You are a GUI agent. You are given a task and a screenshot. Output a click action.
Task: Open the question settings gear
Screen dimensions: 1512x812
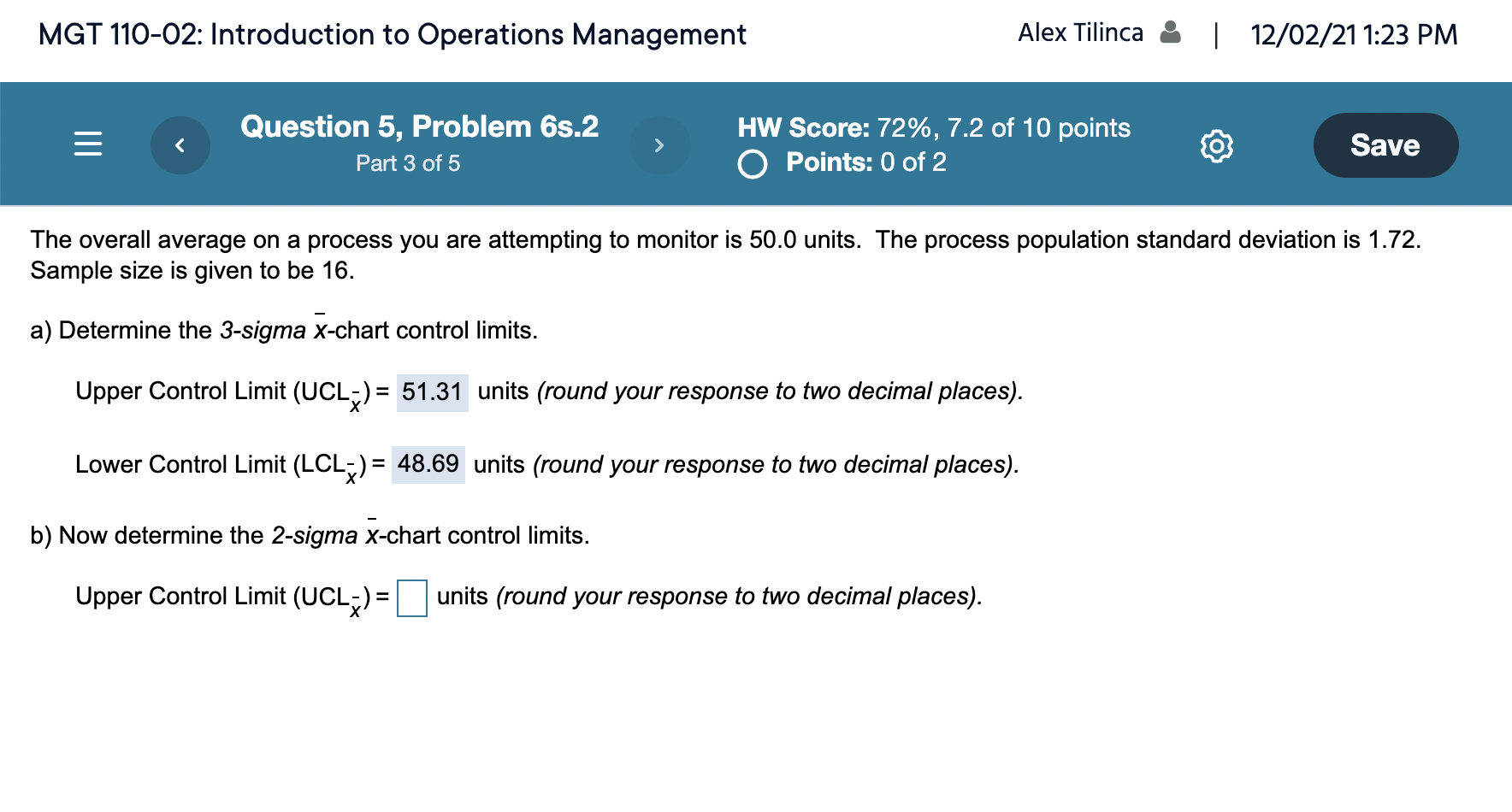tap(1218, 145)
